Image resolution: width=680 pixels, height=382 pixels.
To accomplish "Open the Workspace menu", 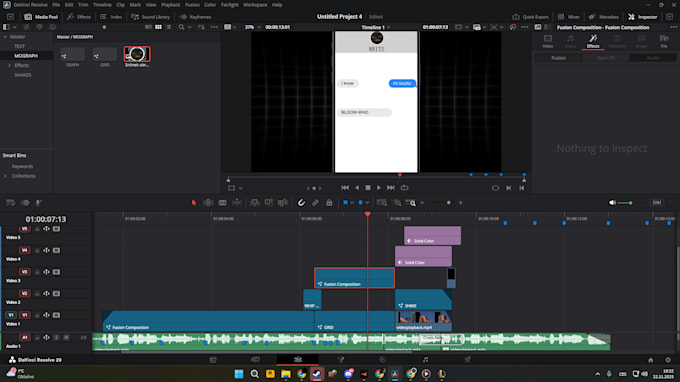I will [255, 5].
